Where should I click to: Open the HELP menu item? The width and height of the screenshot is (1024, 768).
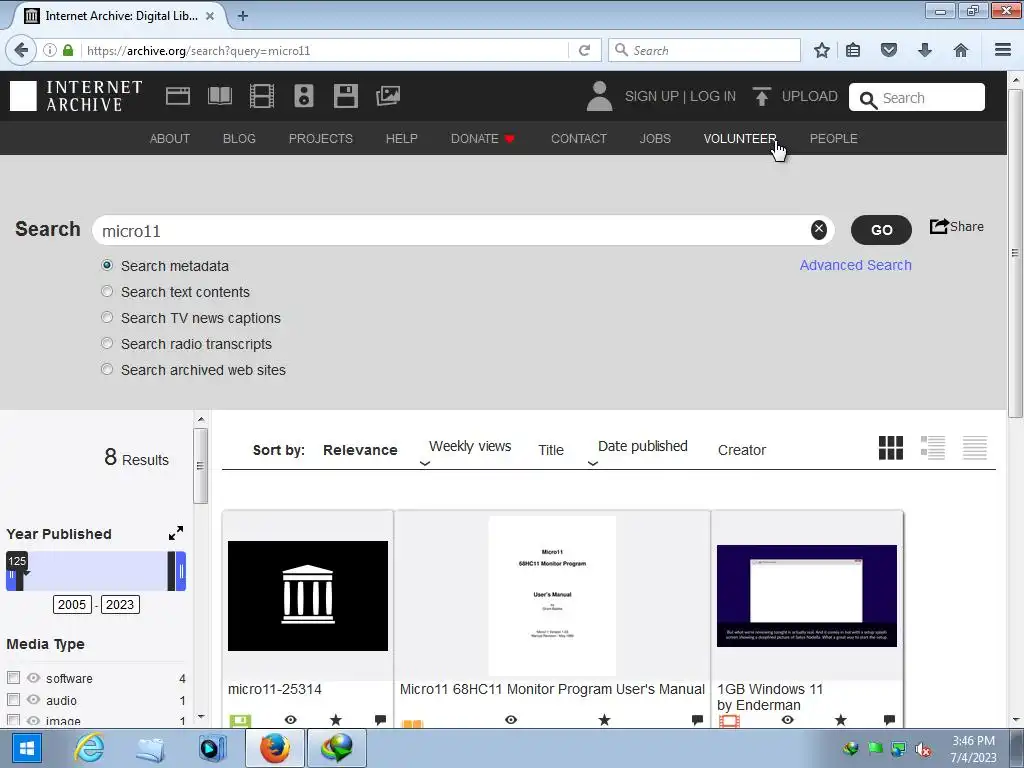(402, 138)
